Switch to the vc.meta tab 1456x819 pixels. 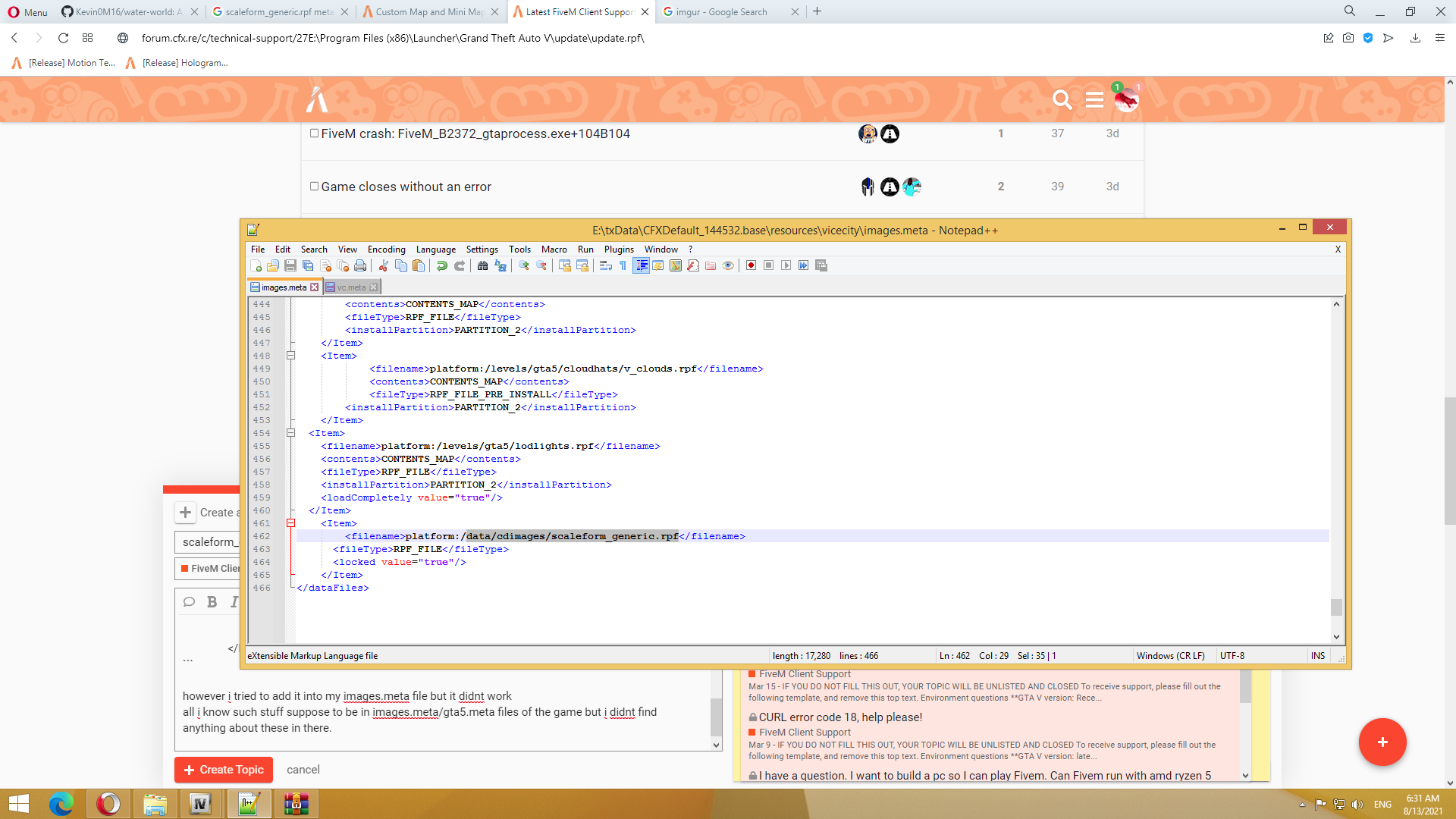click(351, 287)
